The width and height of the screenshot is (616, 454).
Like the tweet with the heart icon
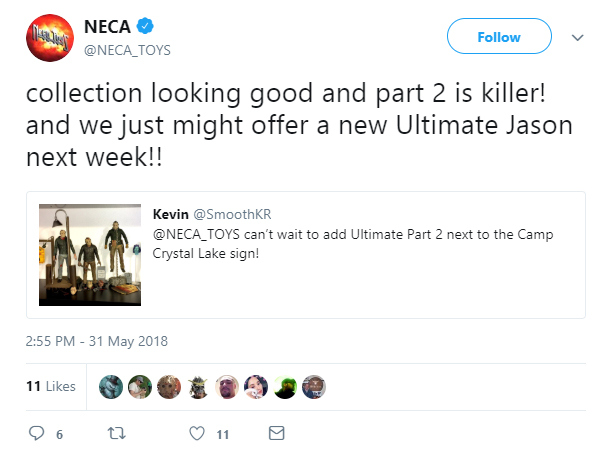click(197, 434)
